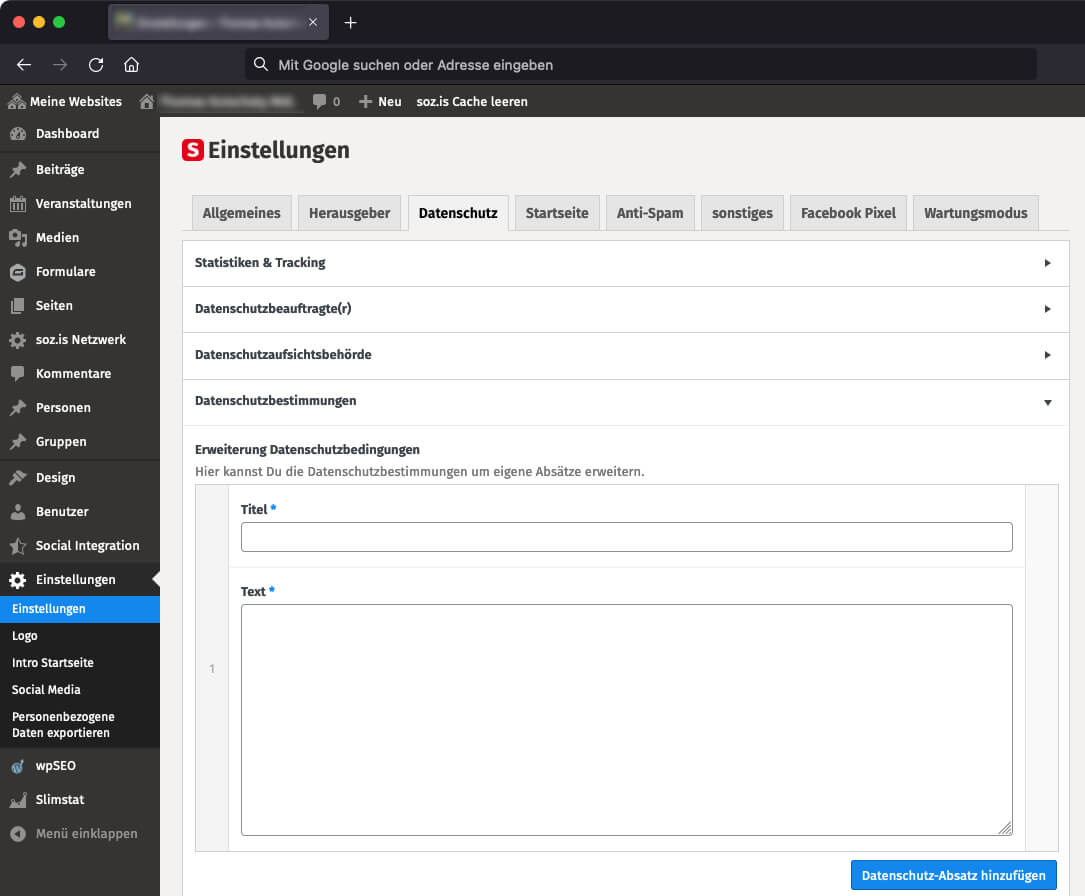Switch to the Herausgeber tab
Viewport: 1085px width, 896px height.
(x=350, y=213)
